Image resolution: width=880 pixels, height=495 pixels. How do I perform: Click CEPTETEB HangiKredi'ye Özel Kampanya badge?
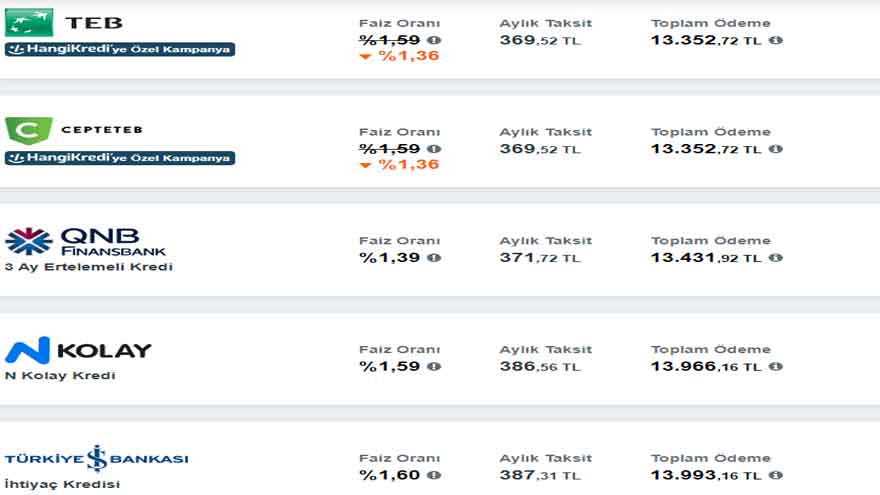(120, 158)
